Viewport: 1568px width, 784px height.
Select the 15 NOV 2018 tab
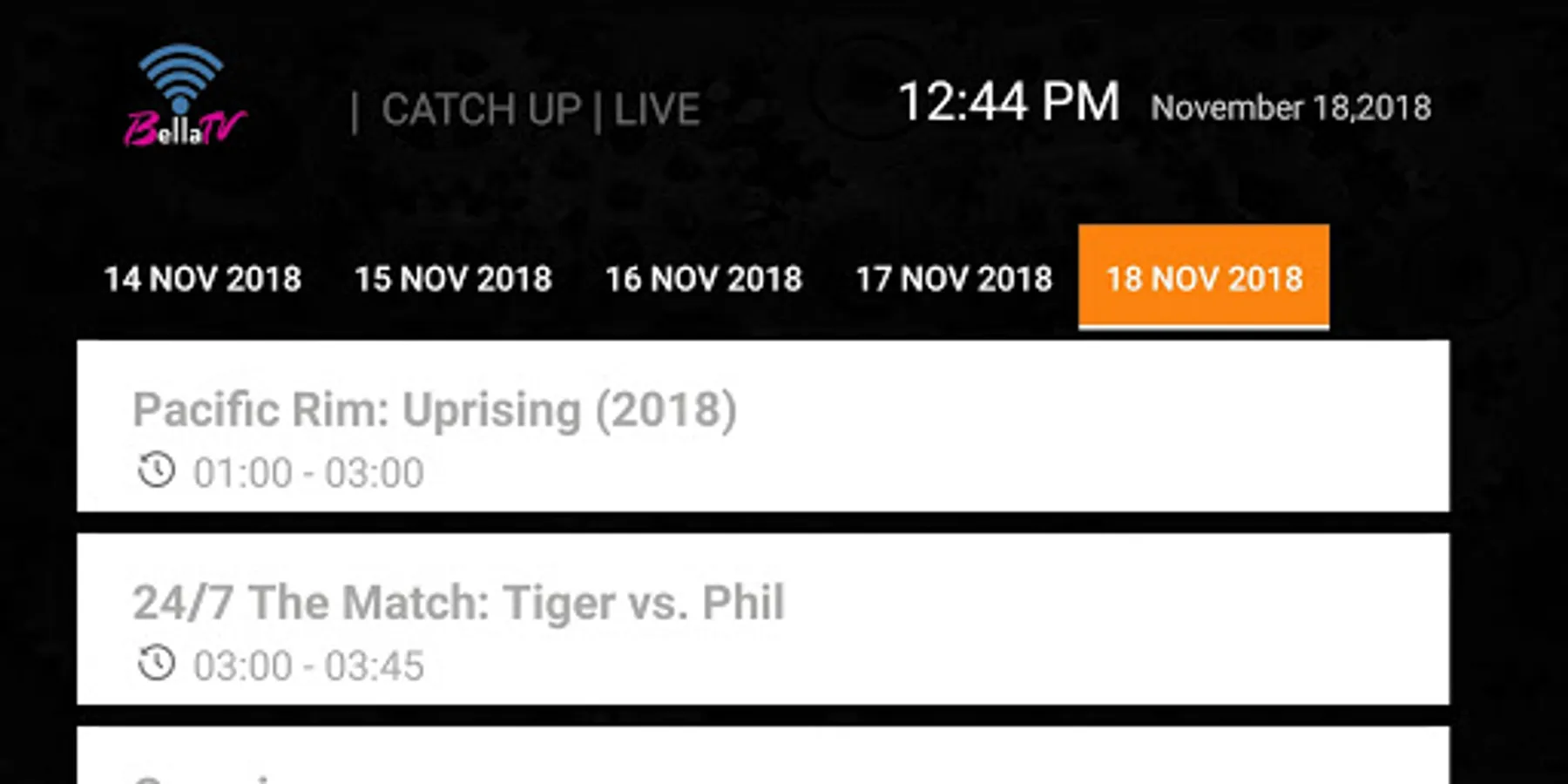pyautogui.click(x=453, y=279)
